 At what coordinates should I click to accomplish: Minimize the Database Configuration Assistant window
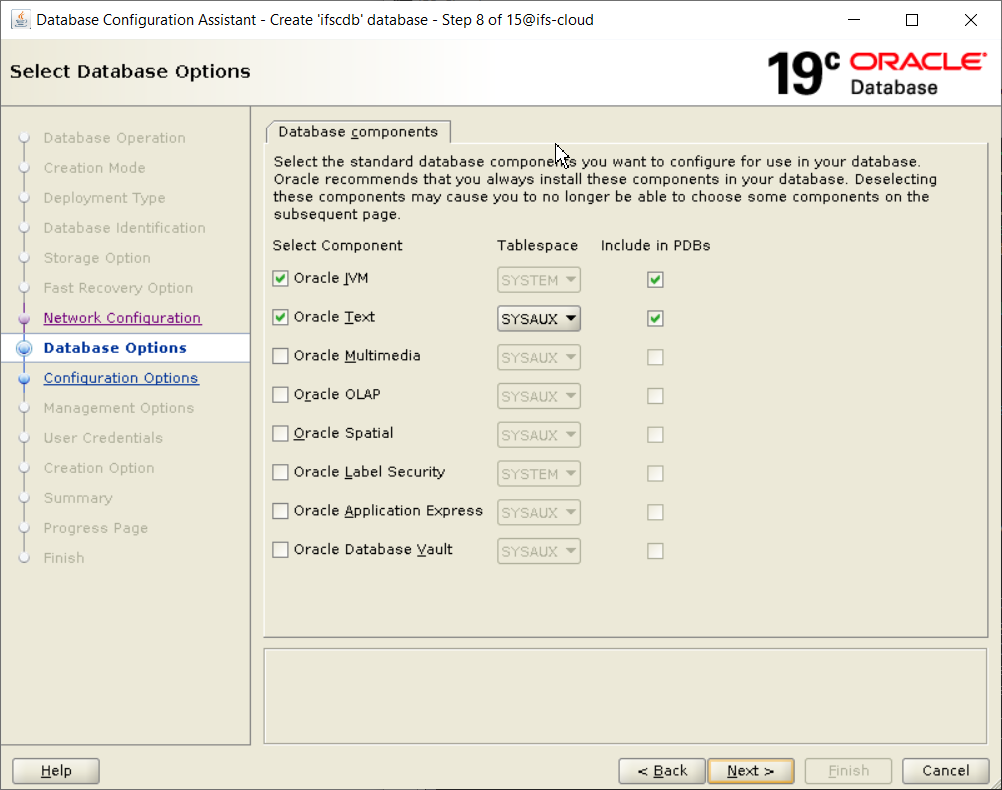pos(854,20)
